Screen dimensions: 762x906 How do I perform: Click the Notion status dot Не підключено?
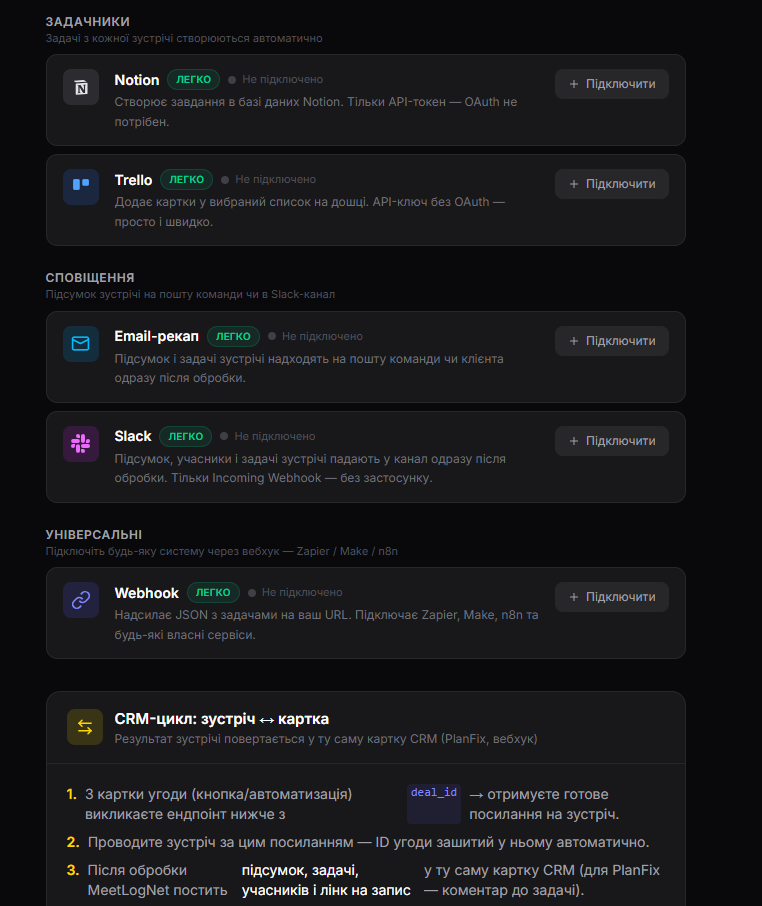pyautogui.click(x=232, y=80)
